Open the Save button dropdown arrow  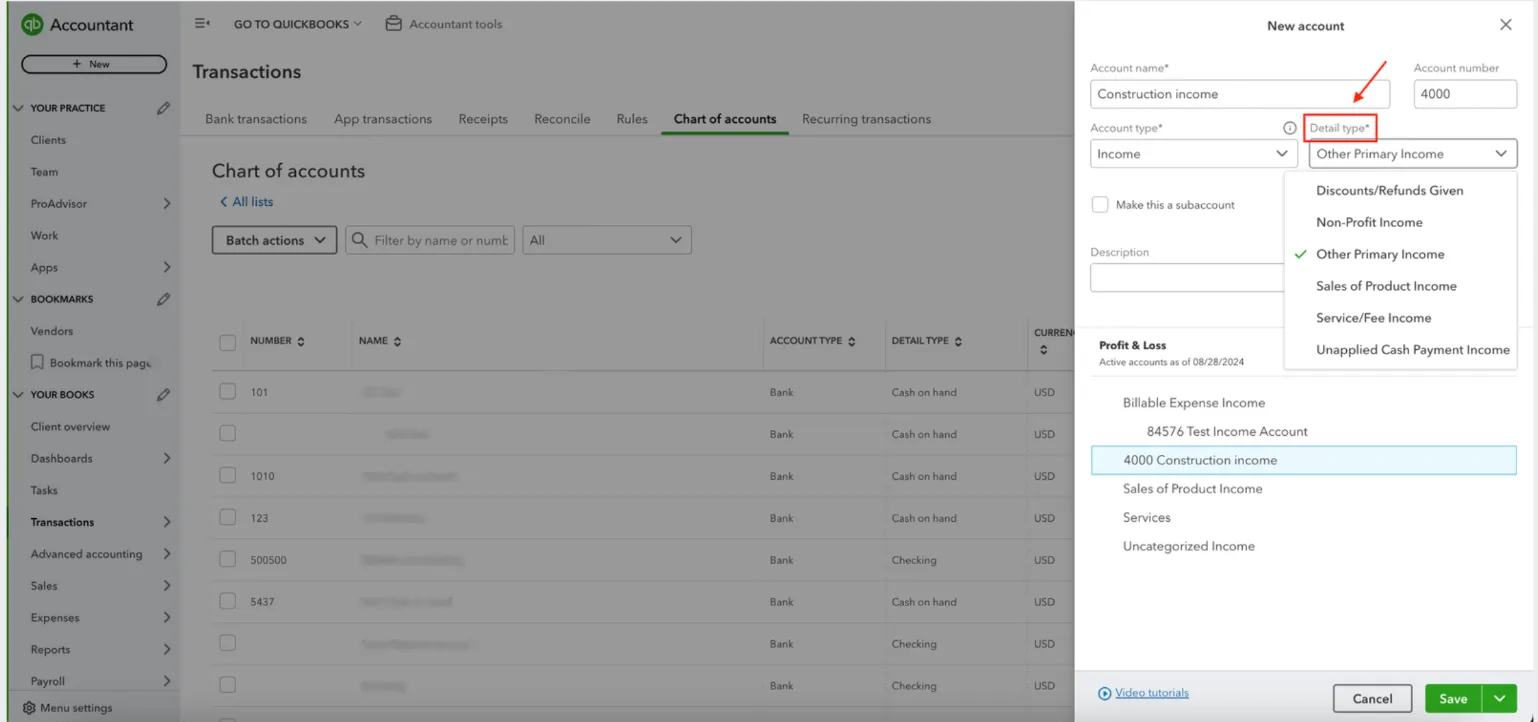1499,699
